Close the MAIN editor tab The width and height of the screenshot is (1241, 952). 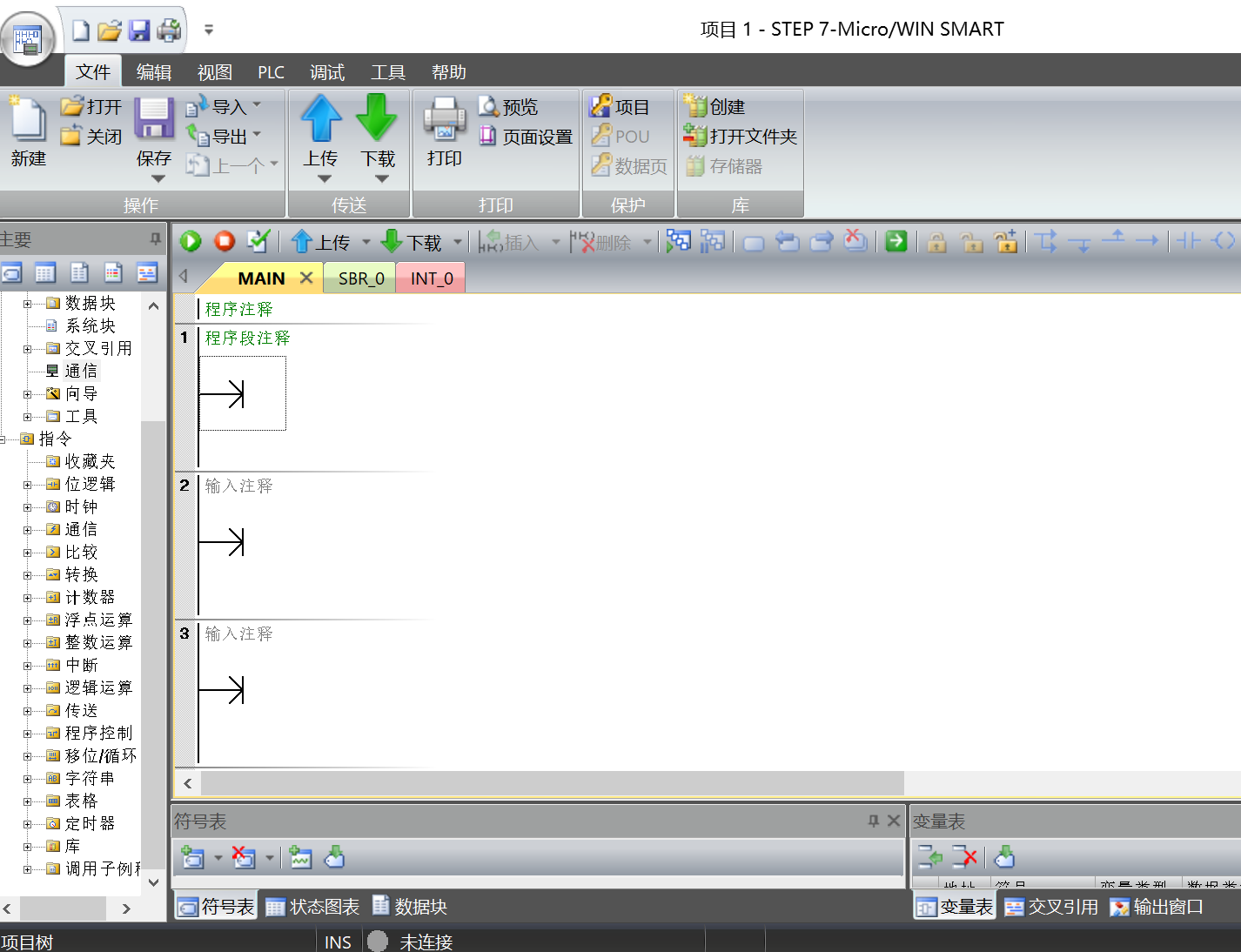pyautogui.click(x=306, y=278)
